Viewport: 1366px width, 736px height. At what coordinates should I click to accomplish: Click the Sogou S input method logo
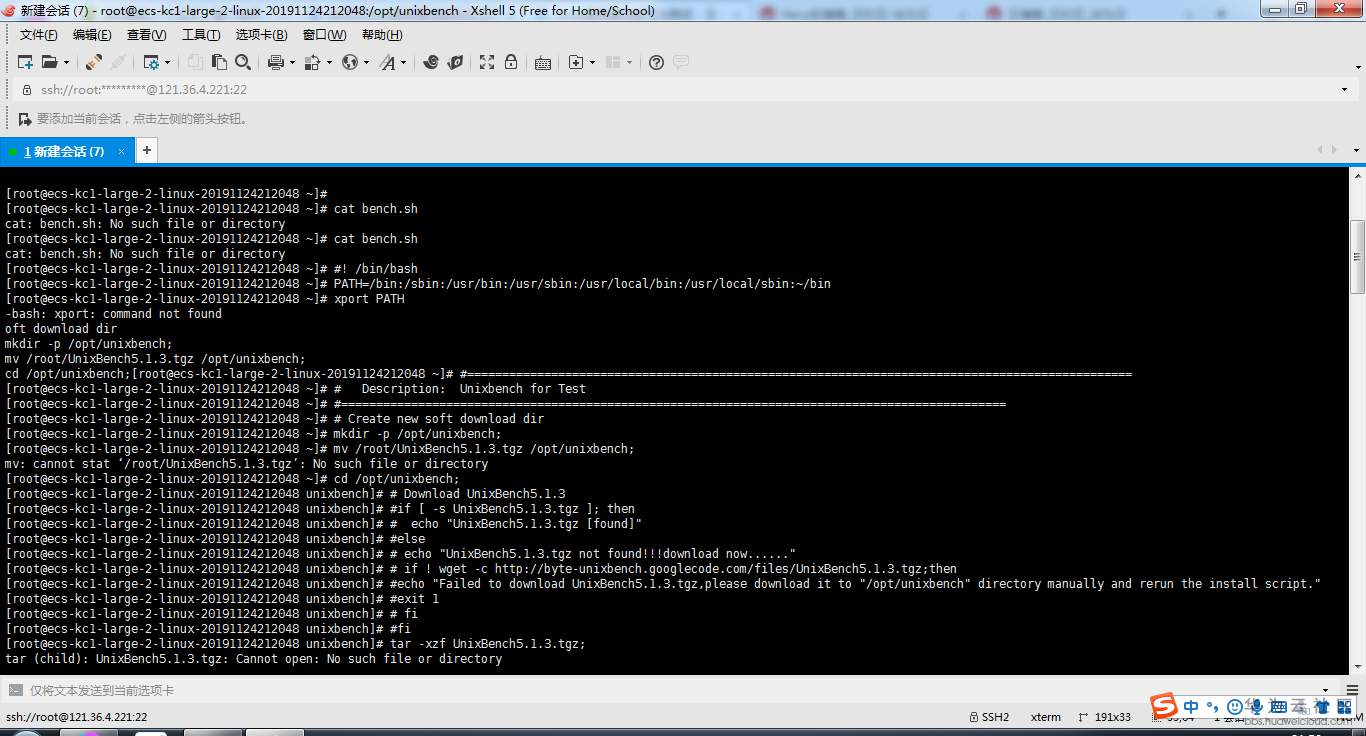[x=1164, y=707]
